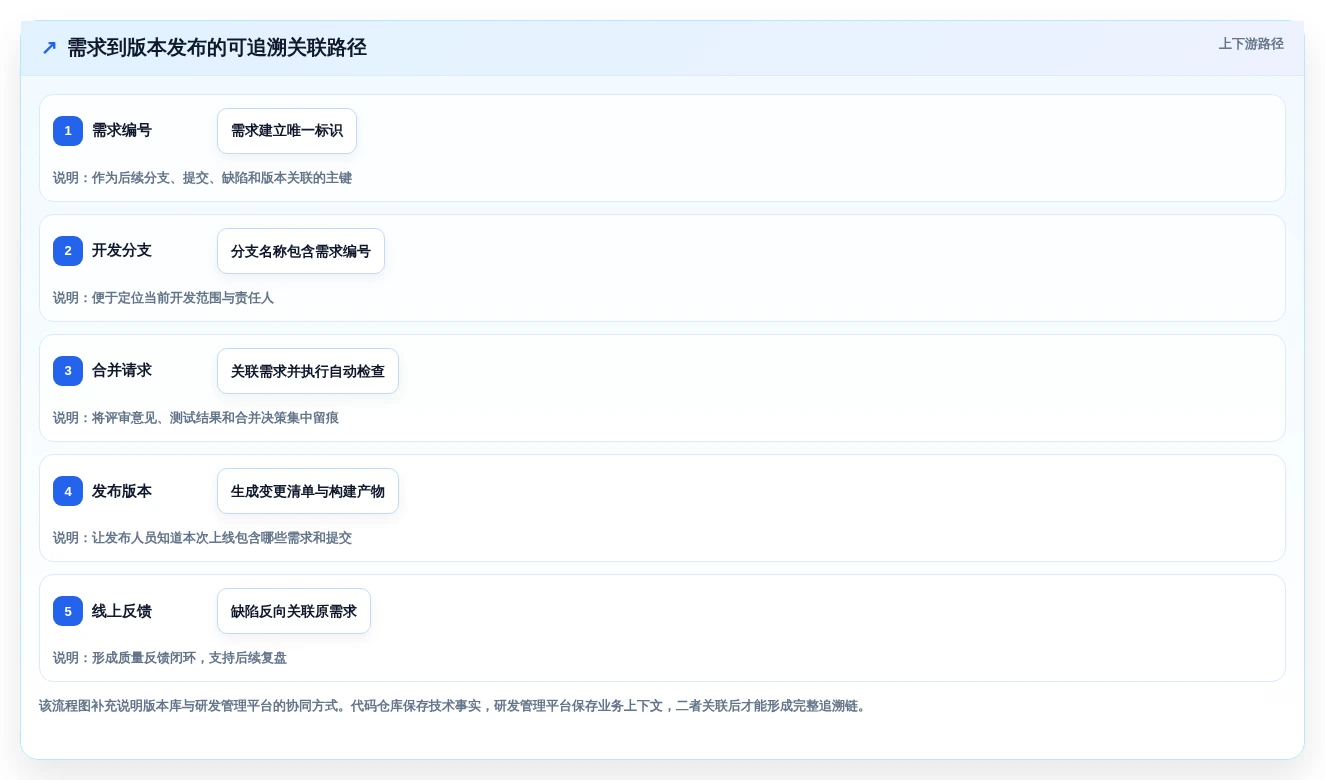Screen dimensions: 1325x780
Task: Click the footer paragraph starting with 该流程图补充说明
Action: pos(454,706)
